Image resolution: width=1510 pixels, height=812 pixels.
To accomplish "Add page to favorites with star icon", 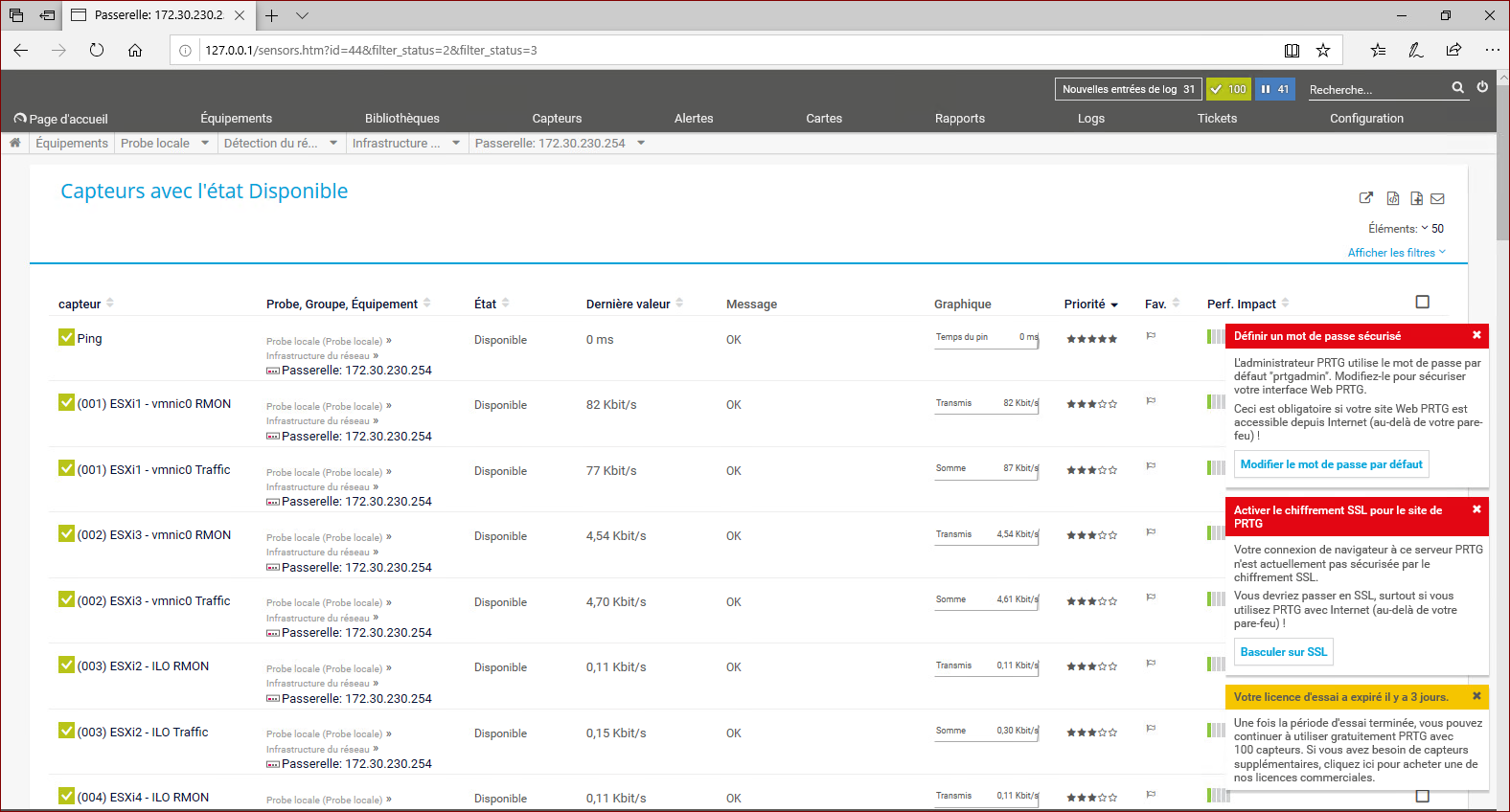I will click(x=1323, y=50).
